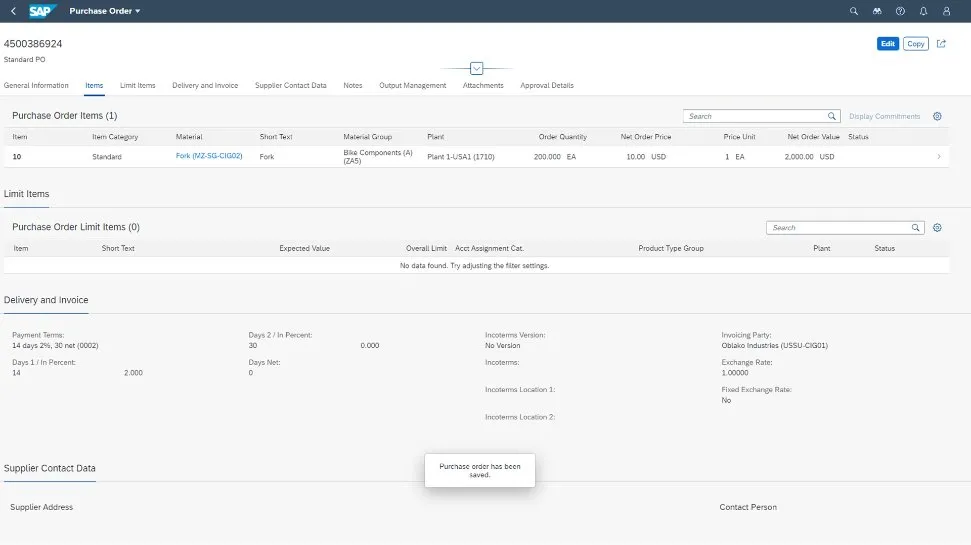Open settings gear for Limit Items table
Screen dimensions: 971x545
[x=937, y=228]
